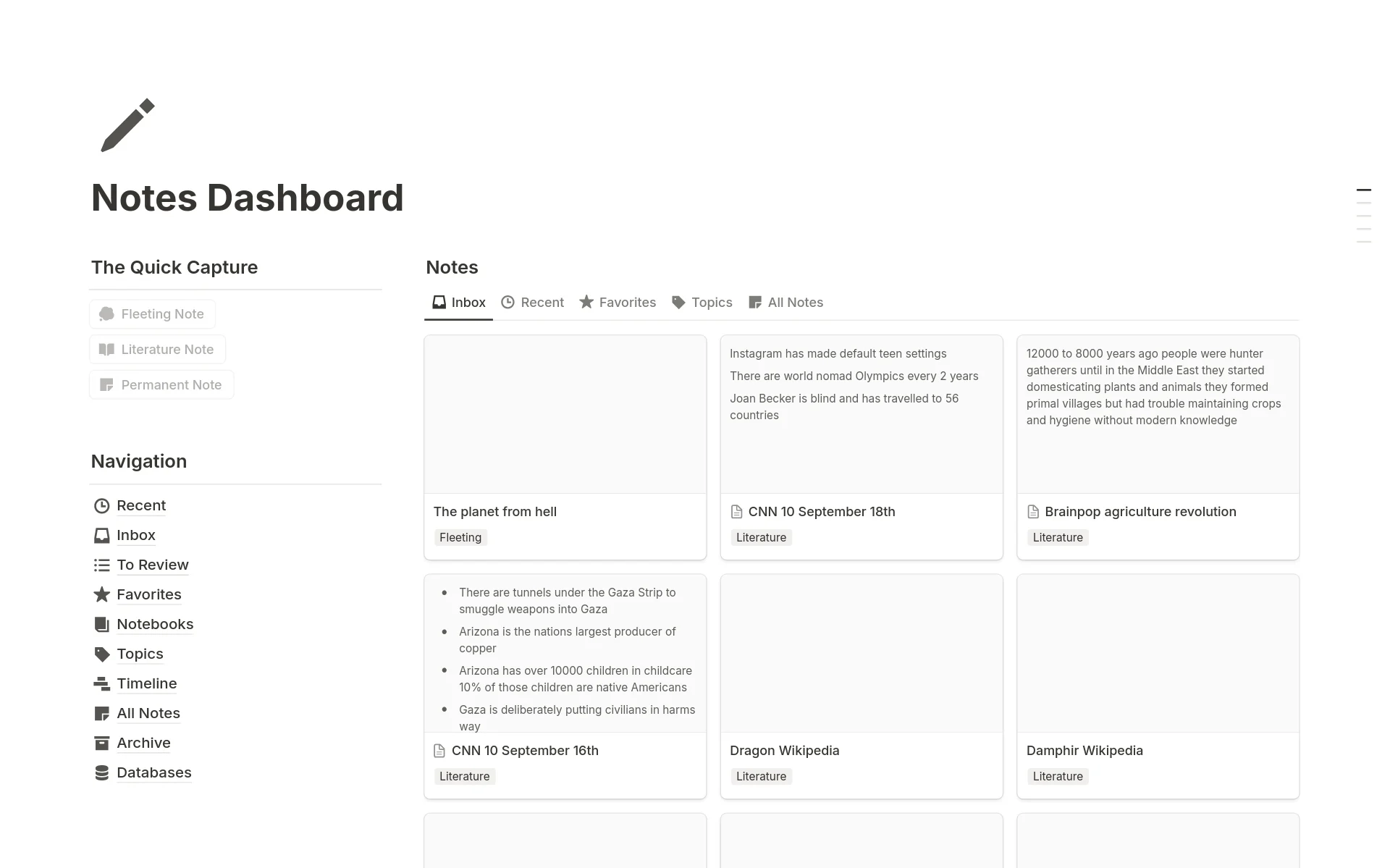Screen dimensions: 1390x868
Task: Switch to the Inbox tab
Action: click(x=458, y=302)
